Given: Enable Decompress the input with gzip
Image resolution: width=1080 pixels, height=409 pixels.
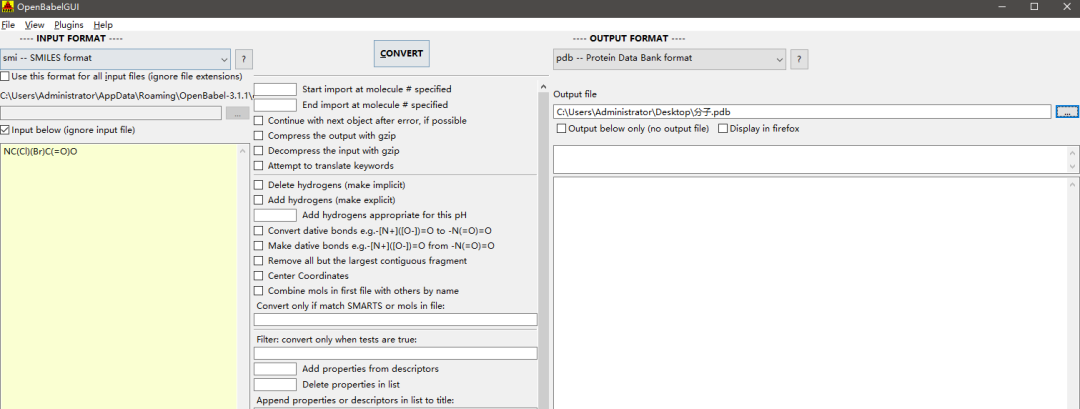Looking at the screenshot, I should [258, 151].
